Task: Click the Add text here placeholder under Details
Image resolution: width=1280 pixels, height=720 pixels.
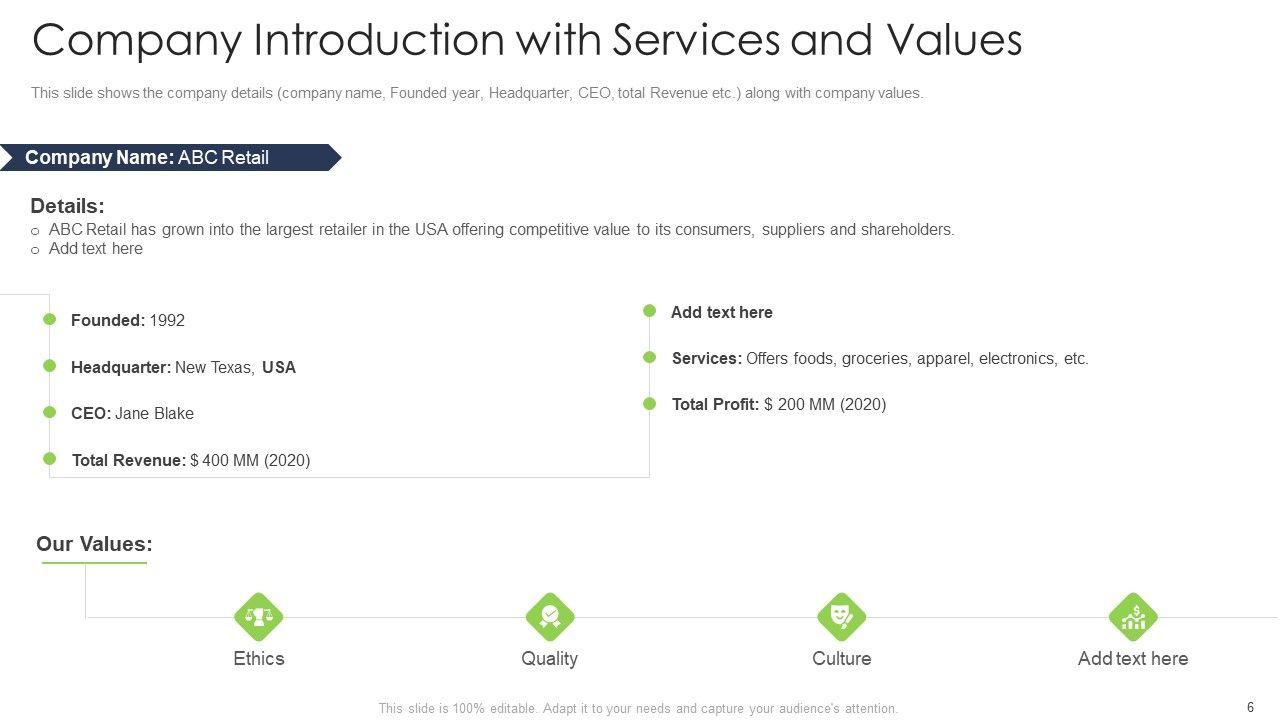Action: [96, 249]
